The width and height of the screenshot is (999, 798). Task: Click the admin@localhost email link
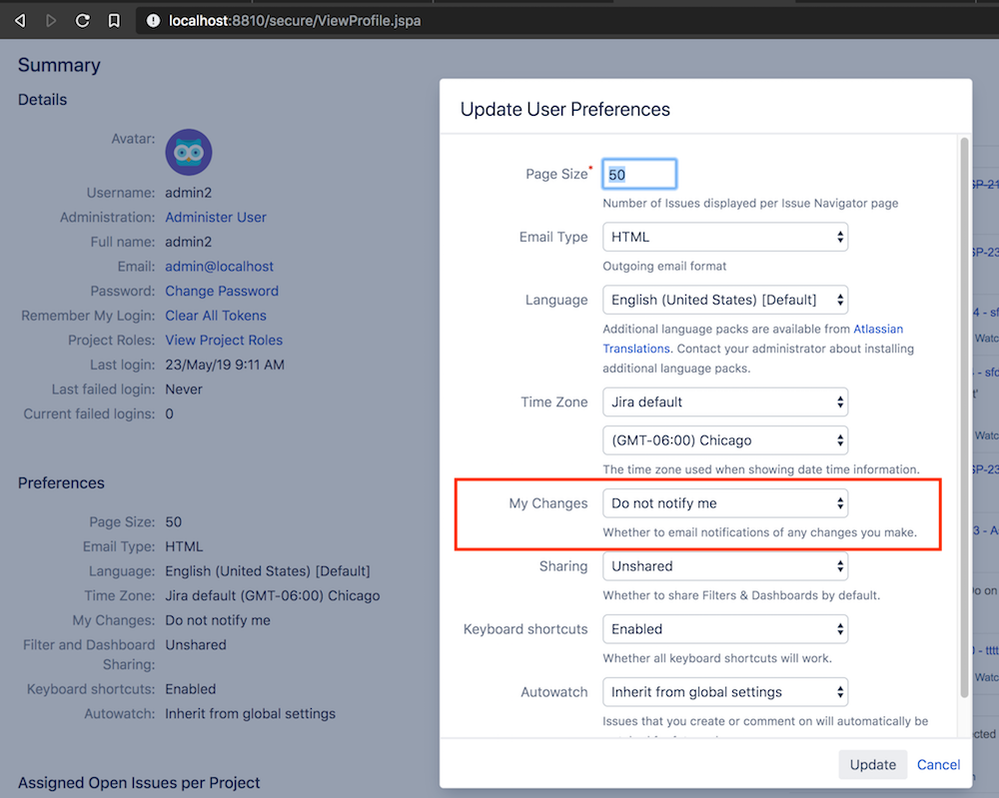[x=219, y=266]
